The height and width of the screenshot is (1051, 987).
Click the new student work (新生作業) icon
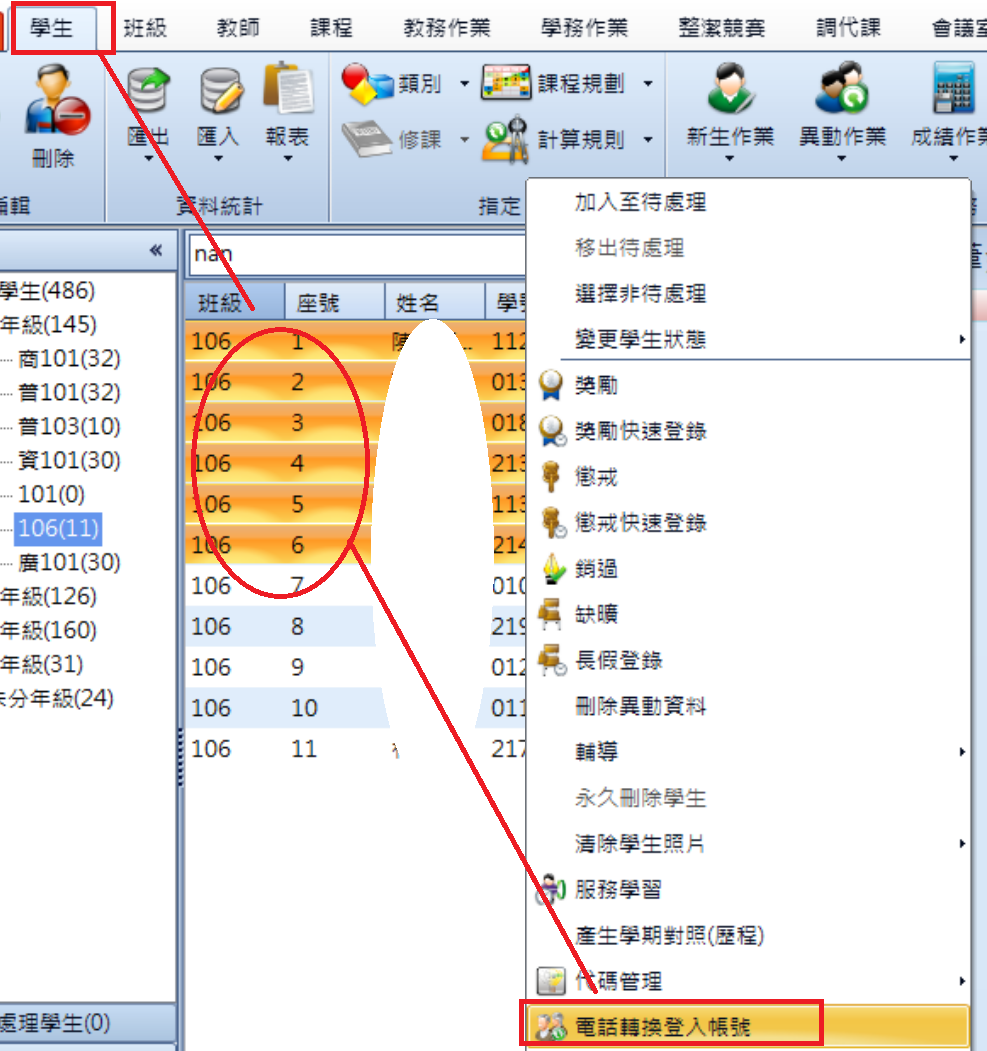click(x=730, y=88)
